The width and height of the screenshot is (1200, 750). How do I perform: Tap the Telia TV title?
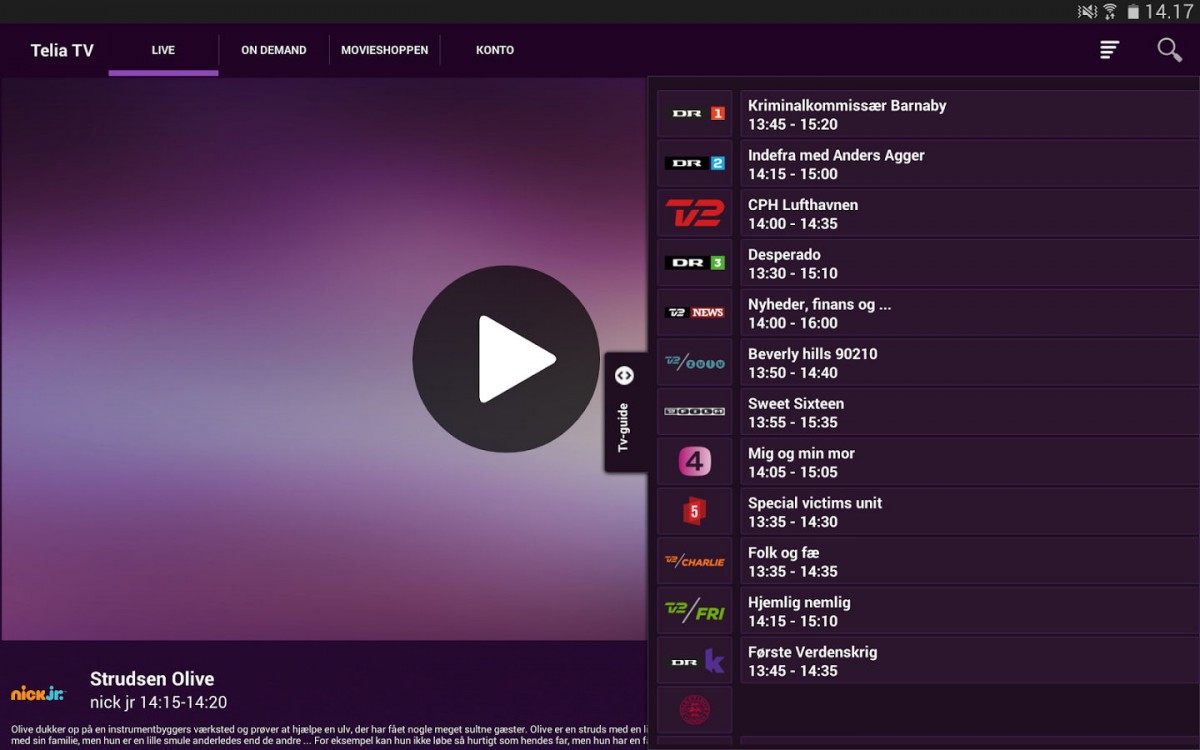coord(62,50)
